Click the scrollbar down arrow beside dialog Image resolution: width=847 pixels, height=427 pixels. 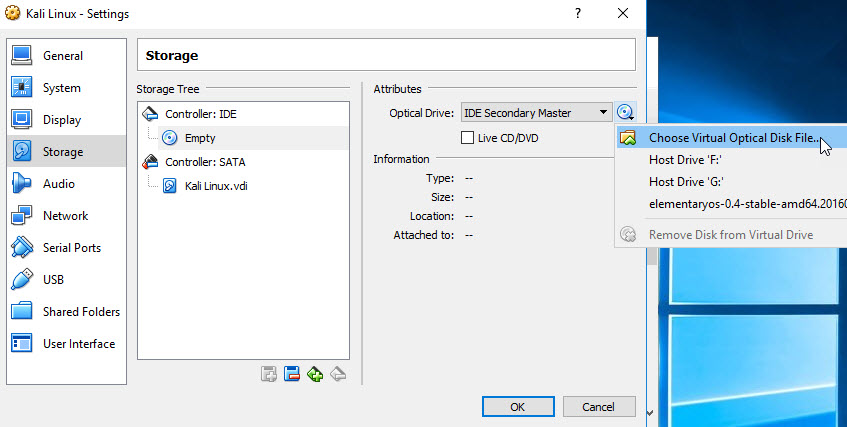(650, 413)
